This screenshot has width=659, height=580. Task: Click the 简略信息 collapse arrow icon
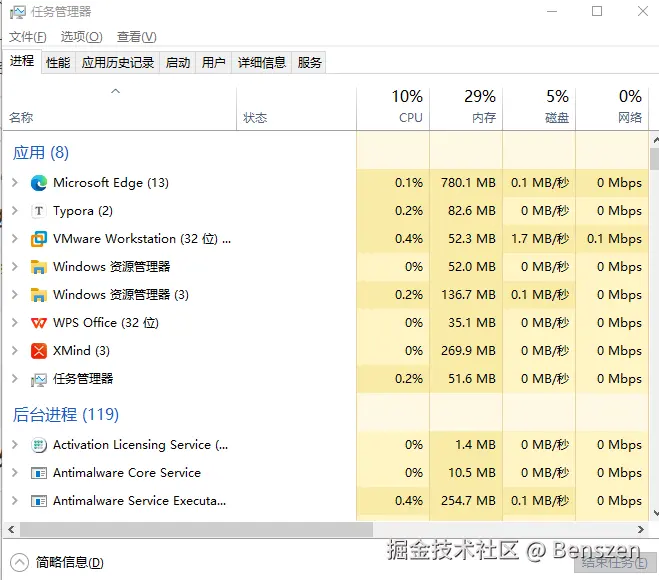click(19, 562)
